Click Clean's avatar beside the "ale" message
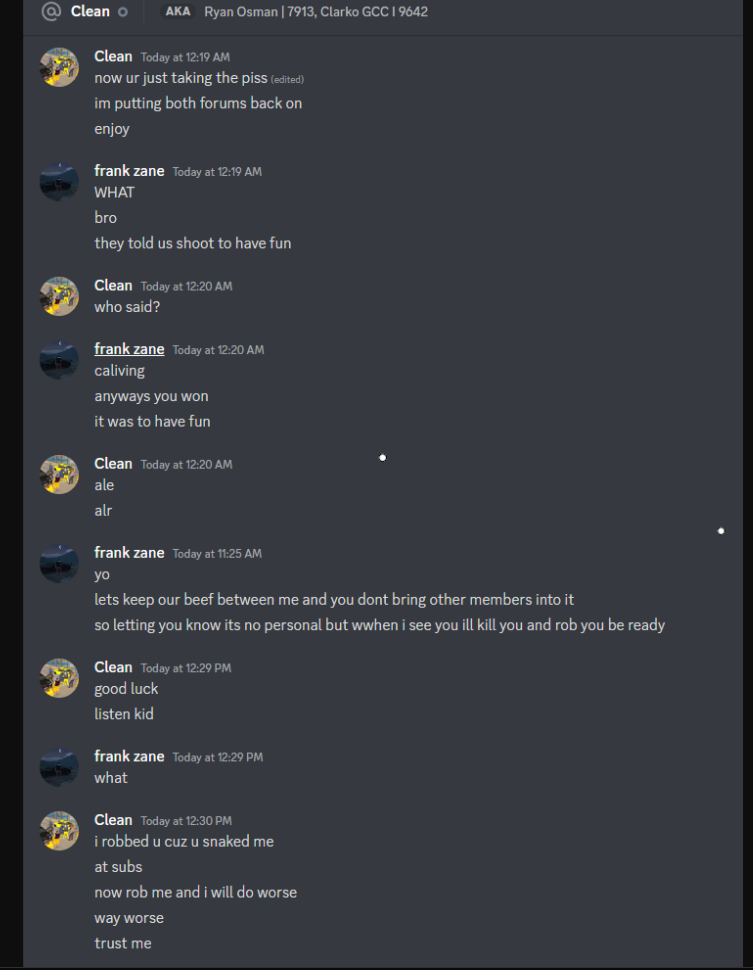Screen dimensions: 753x970 (x=59, y=474)
